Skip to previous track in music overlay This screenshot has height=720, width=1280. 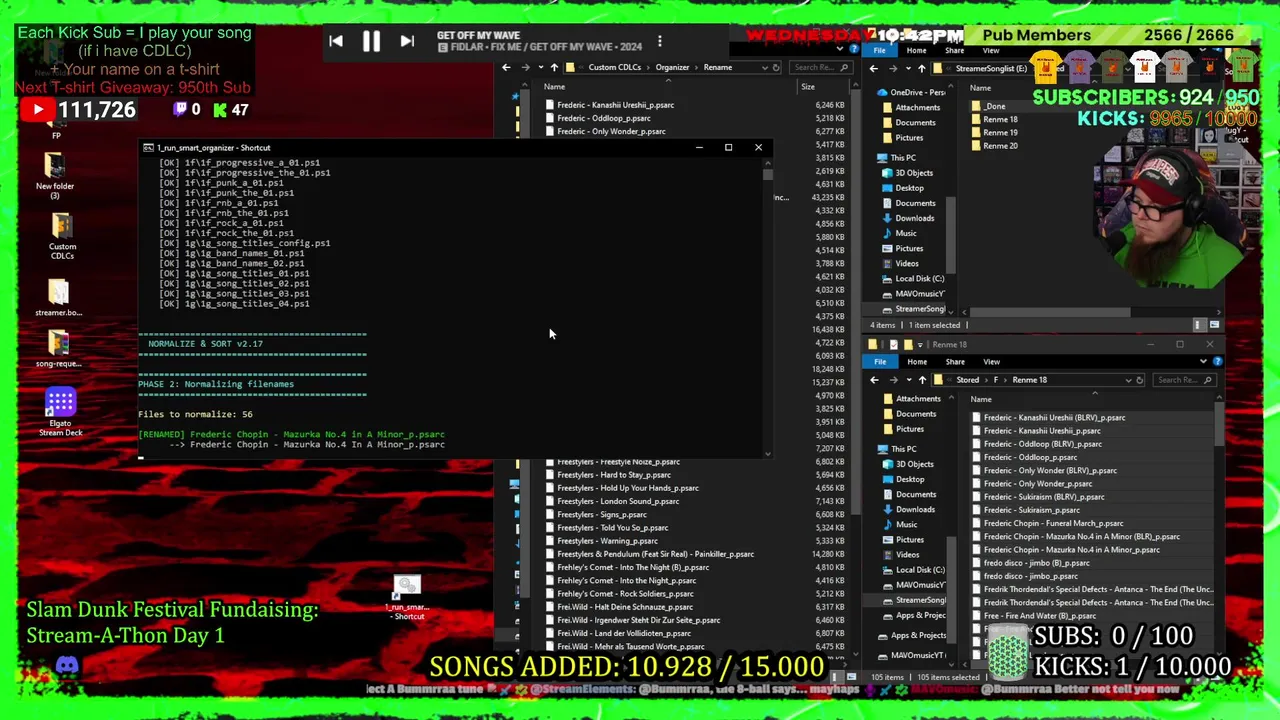pos(336,41)
